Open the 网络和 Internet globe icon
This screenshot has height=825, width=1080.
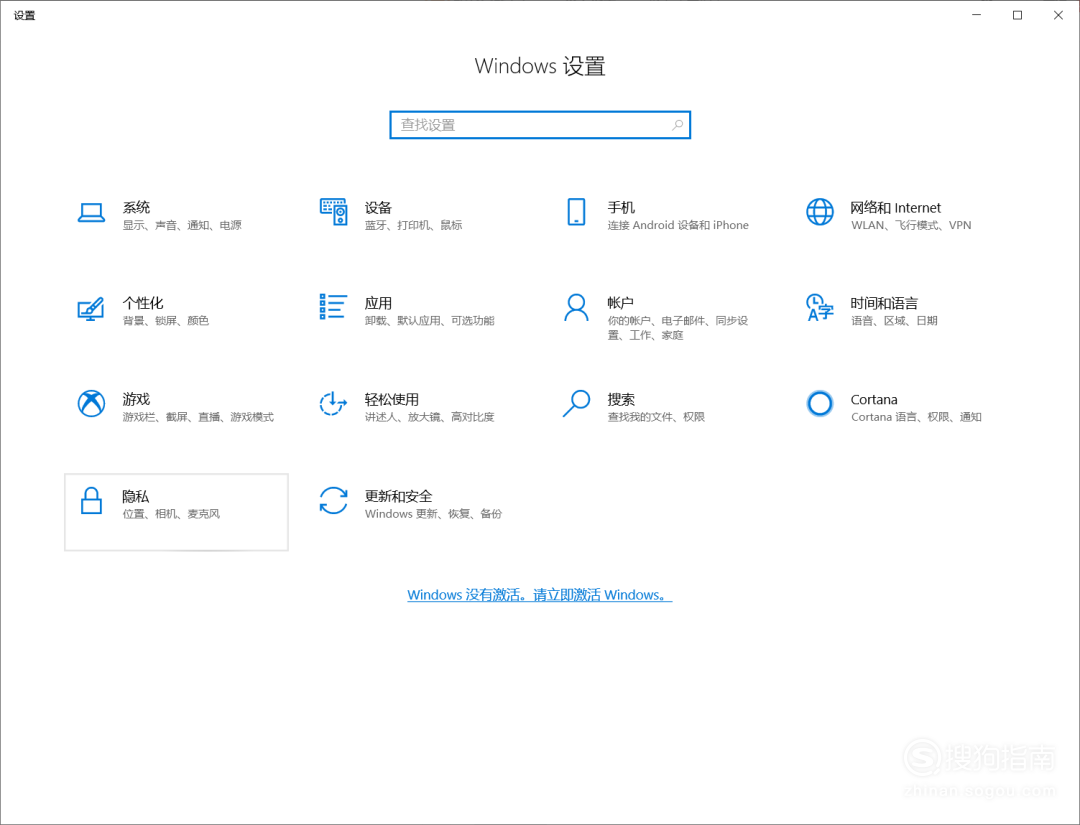click(820, 212)
